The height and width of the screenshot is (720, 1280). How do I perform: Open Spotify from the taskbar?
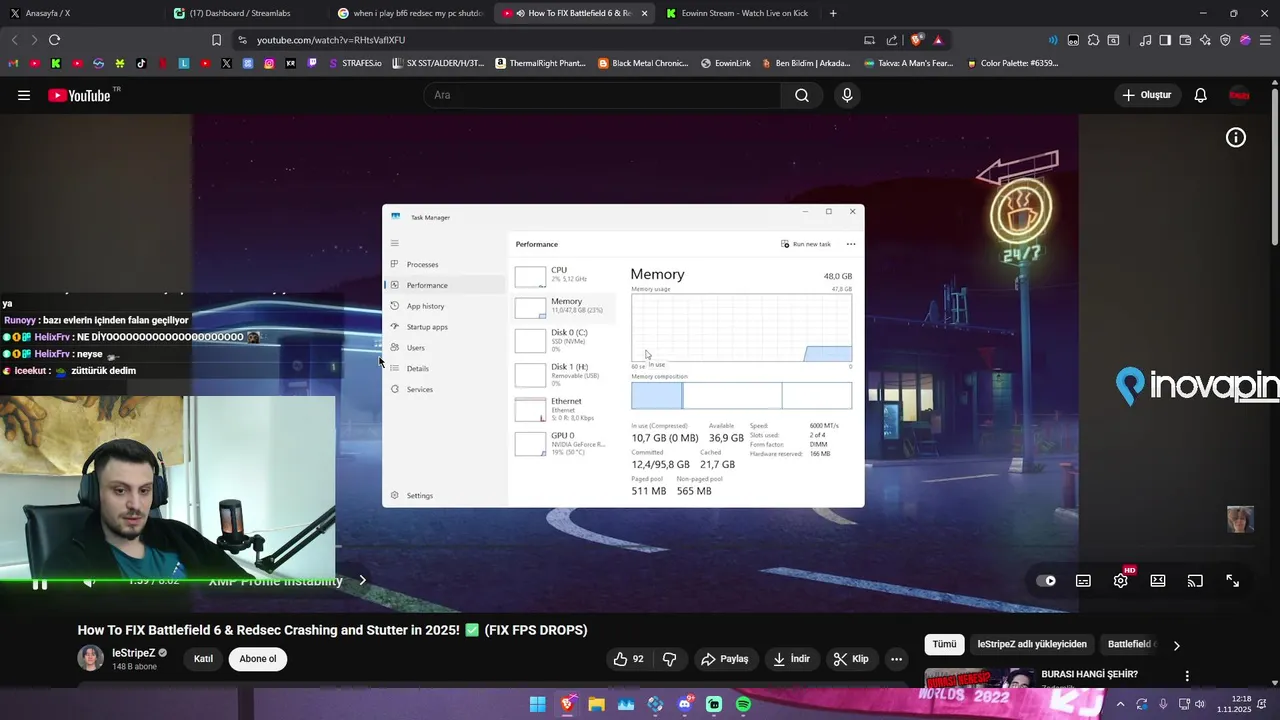[743, 704]
